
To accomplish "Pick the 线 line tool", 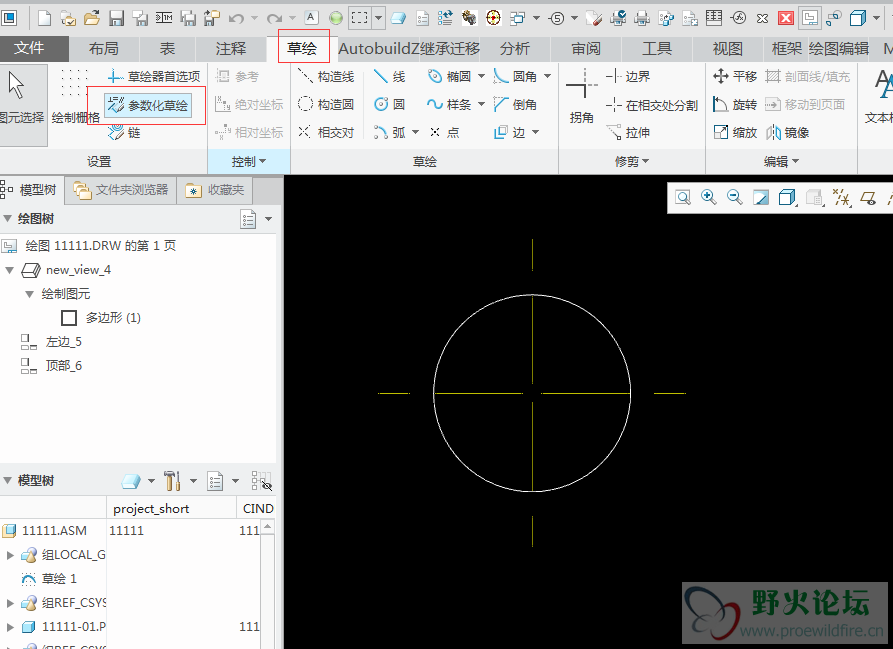I will coord(390,76).
